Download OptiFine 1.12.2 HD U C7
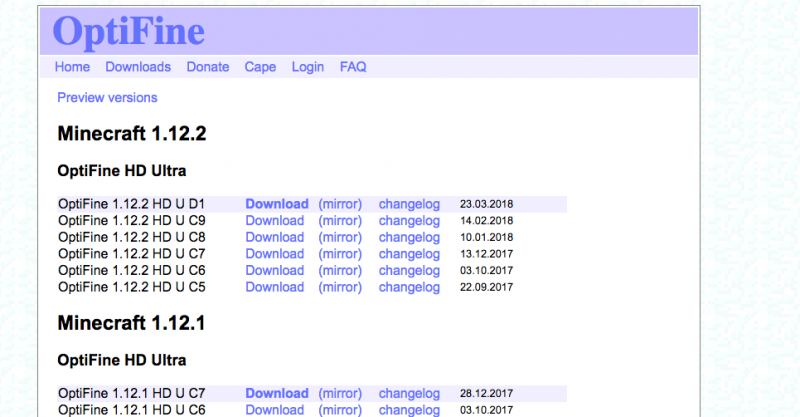This screenshot has width=800, height=417. click(x=274, y=254)
